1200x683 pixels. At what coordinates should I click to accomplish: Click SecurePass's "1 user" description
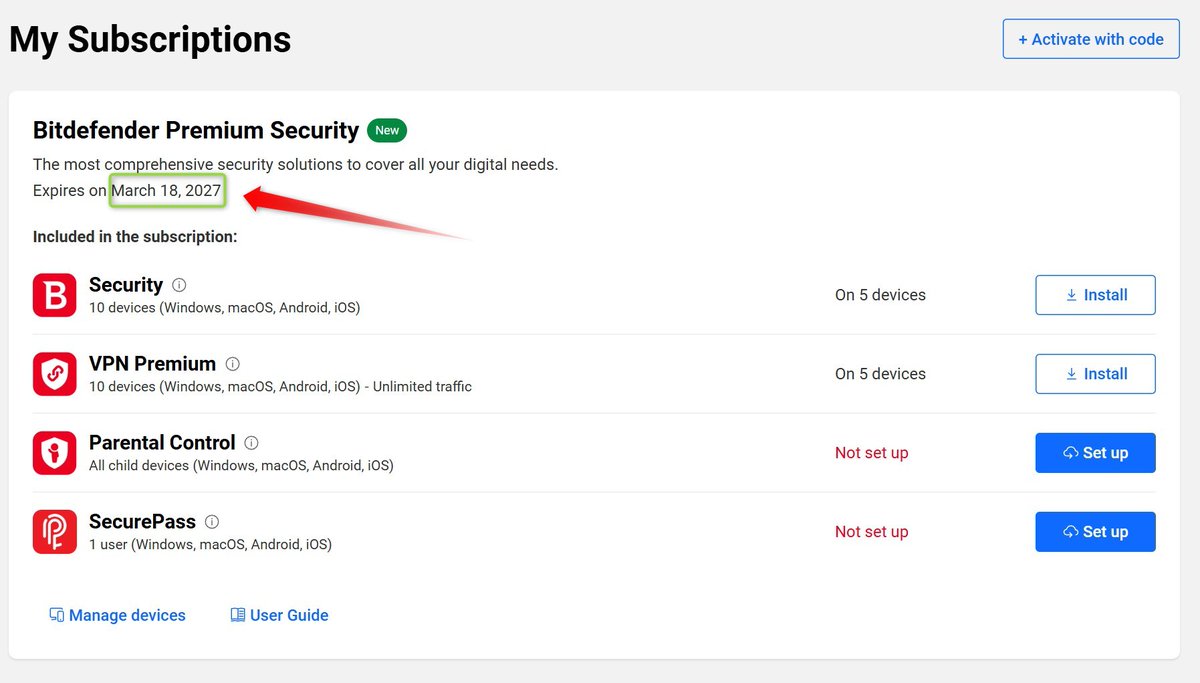210,545
